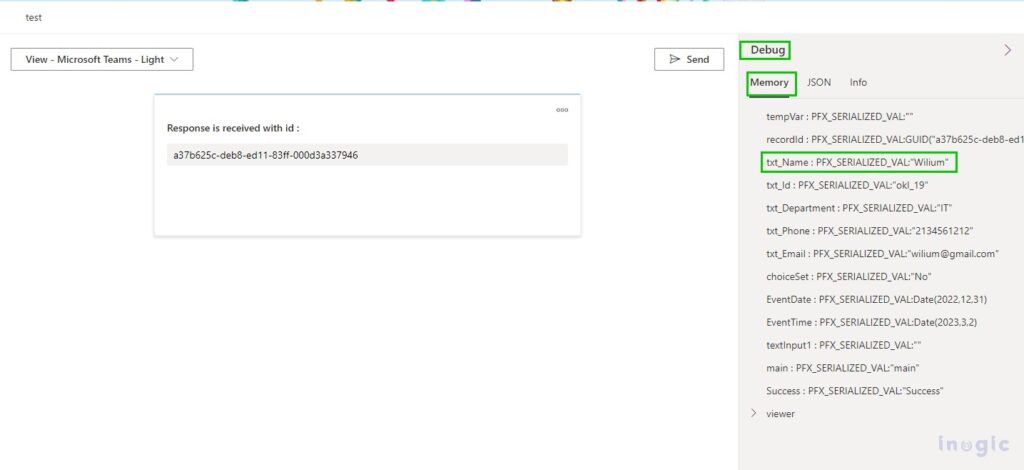Select the txt_Phone "2134561212" entry
The height and width of the screenshot is (470, 1024).
[870, 230]
